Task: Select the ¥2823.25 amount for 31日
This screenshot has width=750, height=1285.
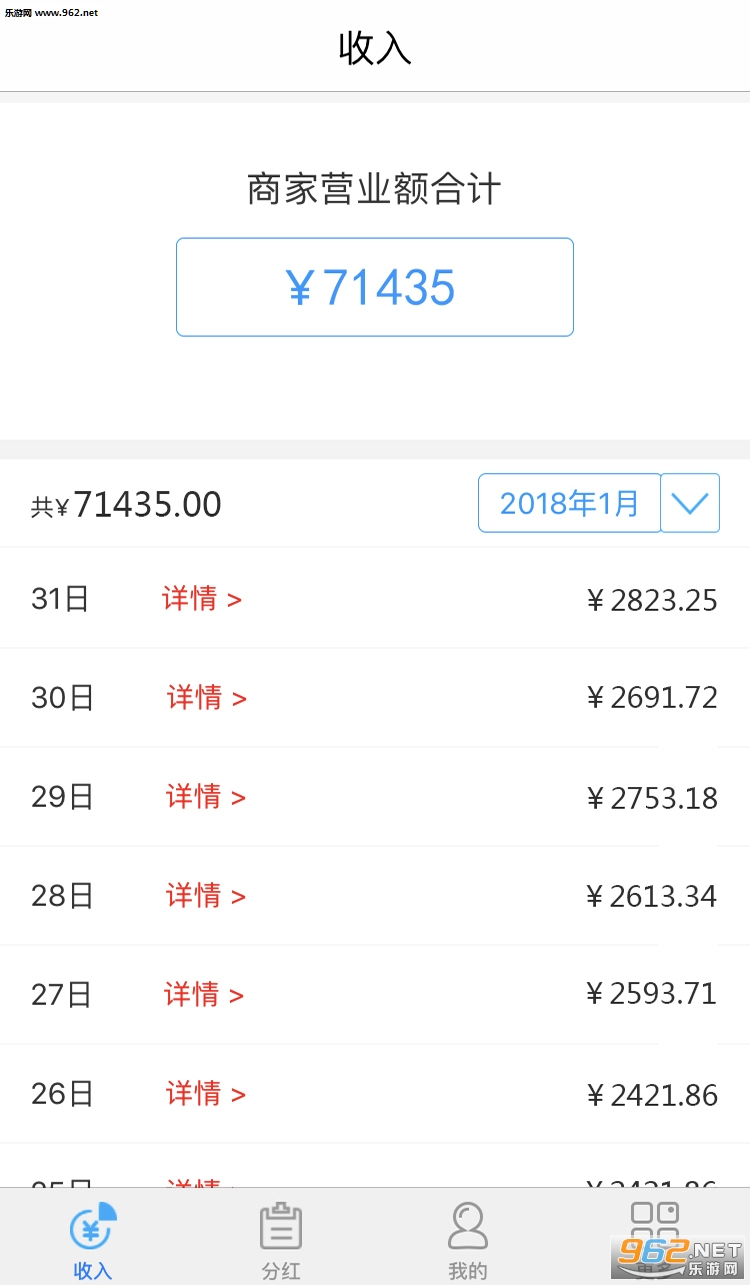Action: pos(652,600)
